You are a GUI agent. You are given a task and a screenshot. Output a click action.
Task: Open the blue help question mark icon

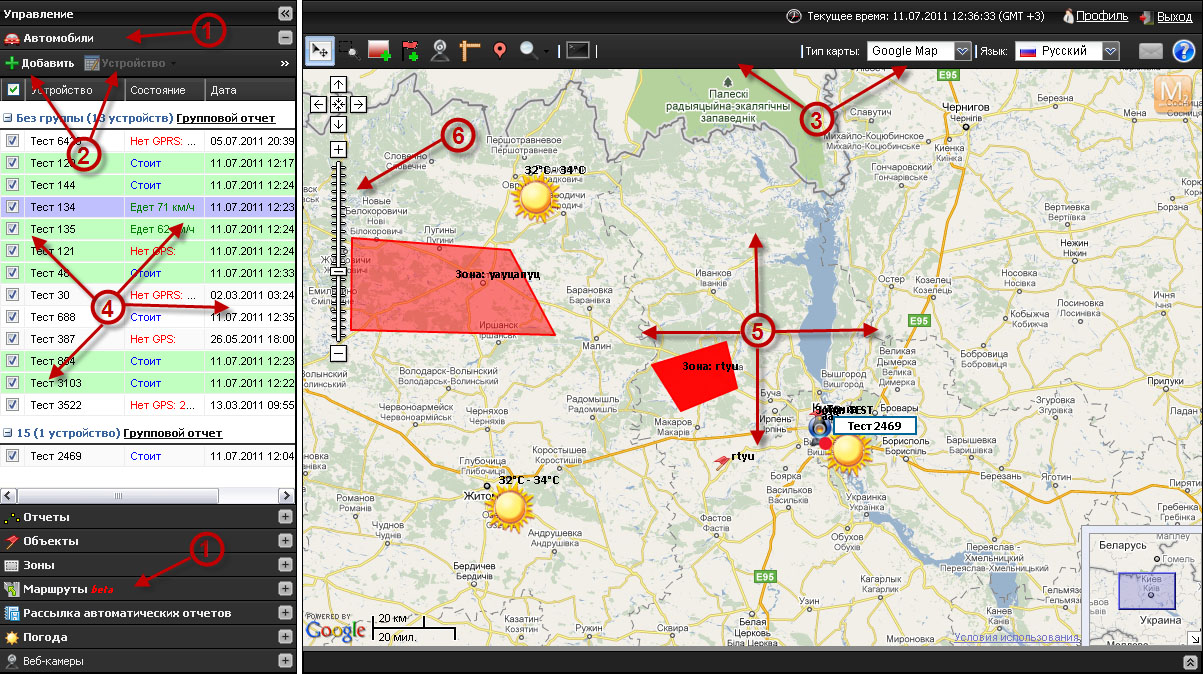click(x=1183, y=51)
